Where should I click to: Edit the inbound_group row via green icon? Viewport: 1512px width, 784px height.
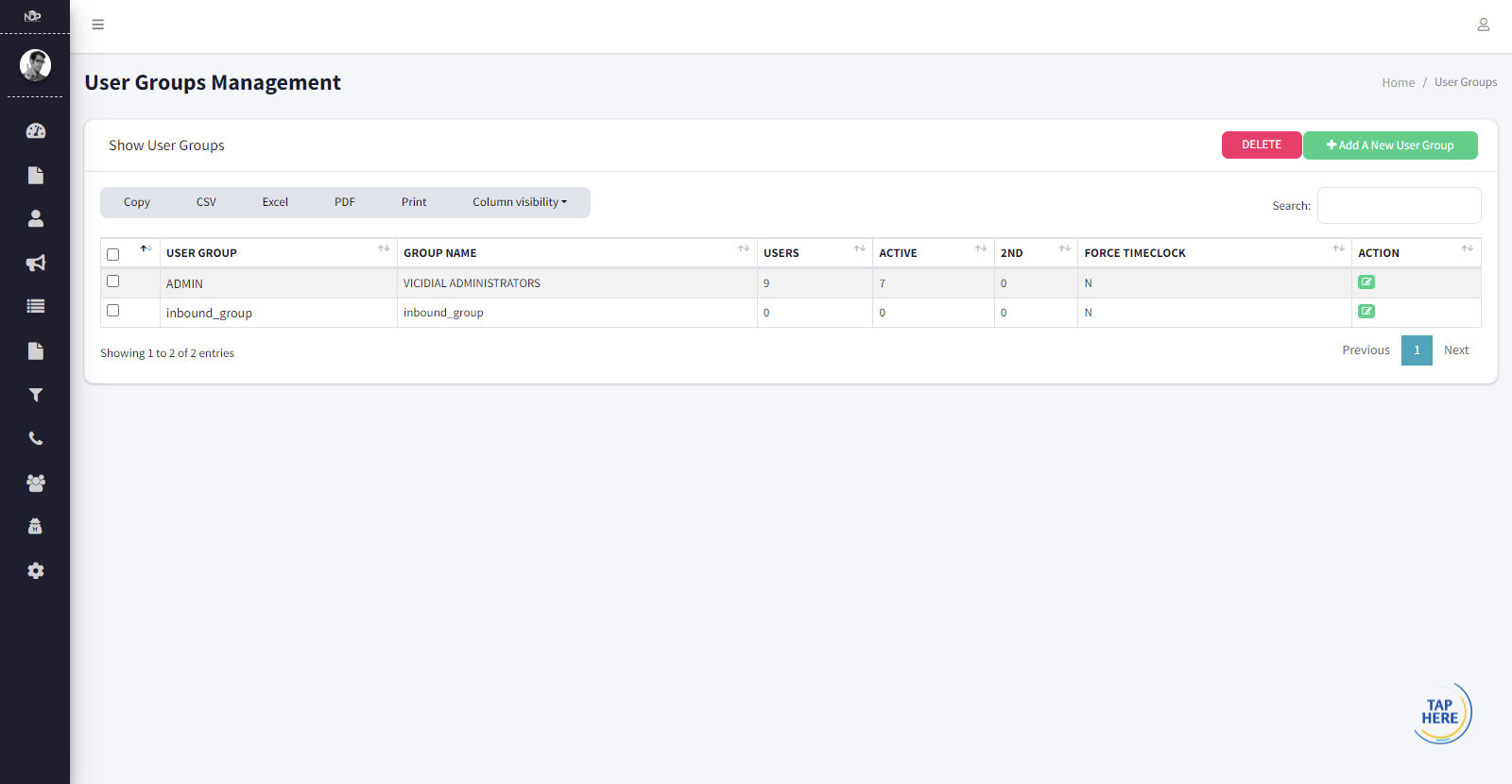tap(1366, 312)
